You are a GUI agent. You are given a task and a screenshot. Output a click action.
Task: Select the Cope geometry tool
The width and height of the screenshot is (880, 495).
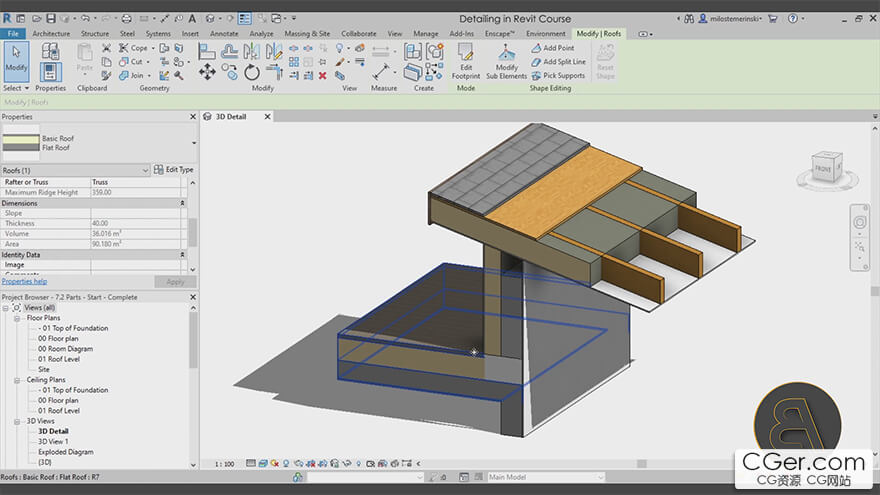133,48
